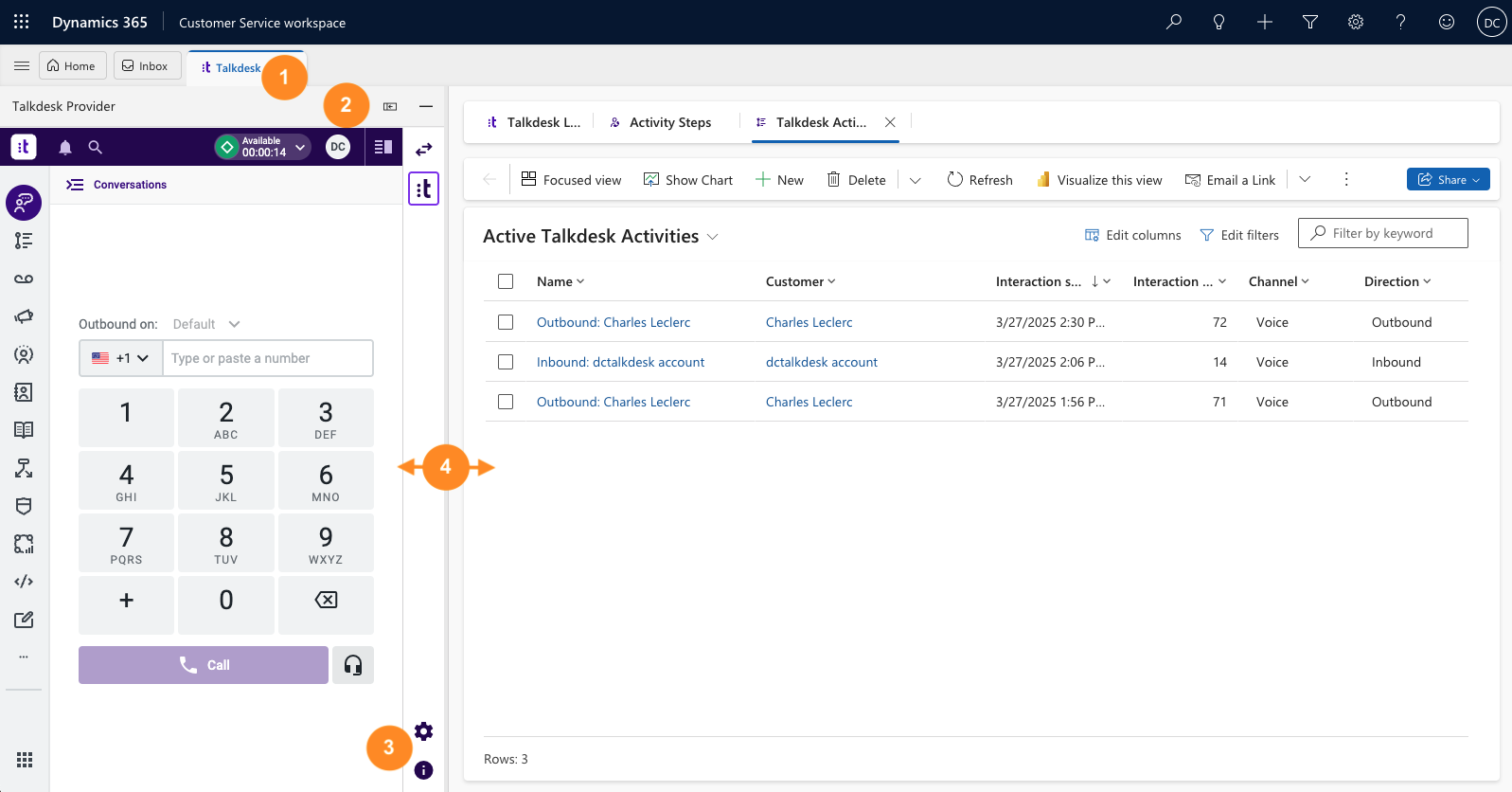1512x792 pixels.
Task: Open Customer column header menu
Action: (801, 281)
